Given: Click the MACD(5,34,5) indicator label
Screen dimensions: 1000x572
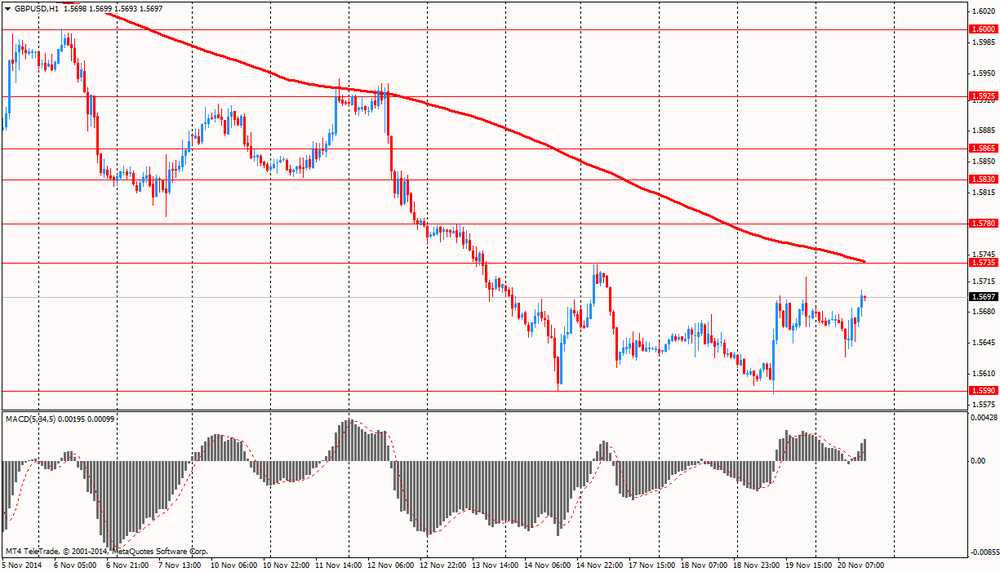Looking at the screenshot, I should [31, 419].
